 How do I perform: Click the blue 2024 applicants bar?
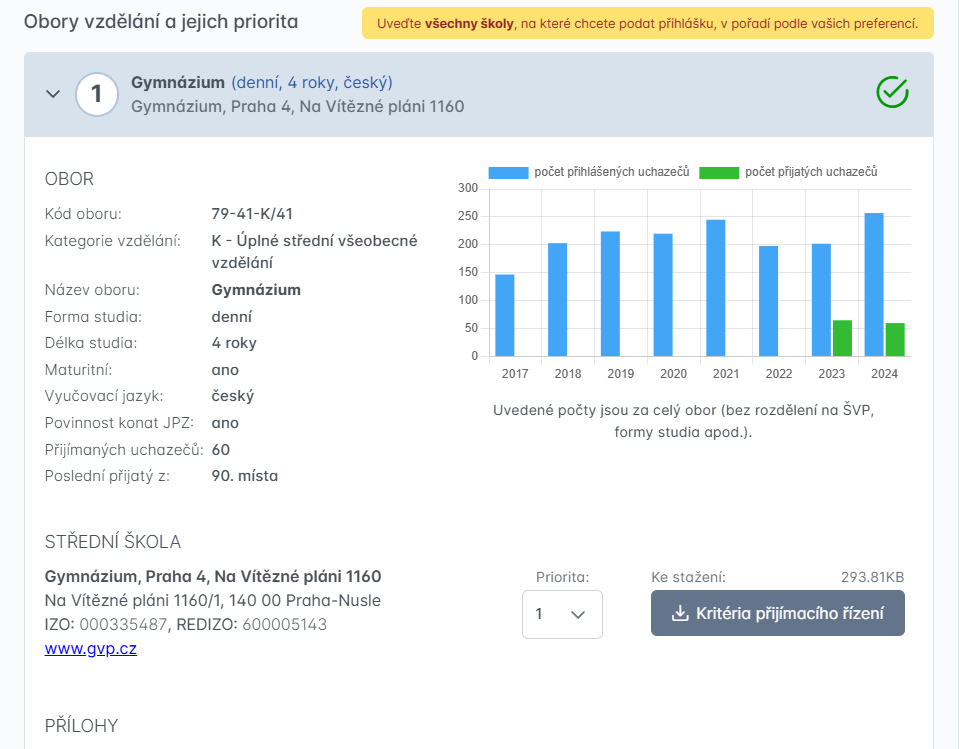(874, 285)
